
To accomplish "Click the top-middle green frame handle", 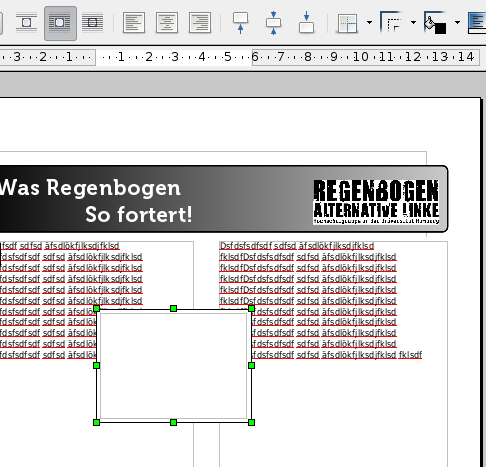I will point(173,308).
